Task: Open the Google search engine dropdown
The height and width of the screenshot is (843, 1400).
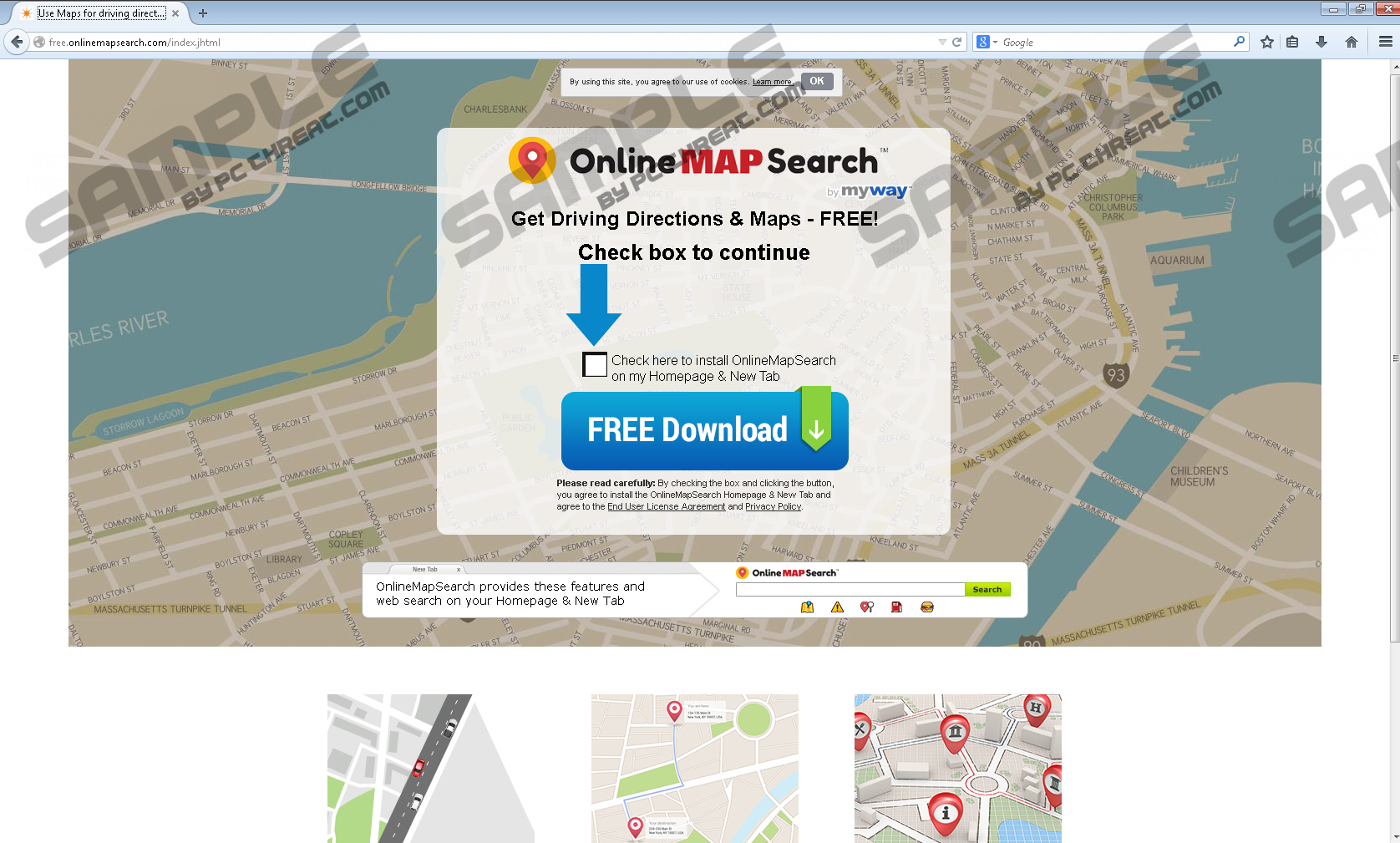Action: pos(987,42)
